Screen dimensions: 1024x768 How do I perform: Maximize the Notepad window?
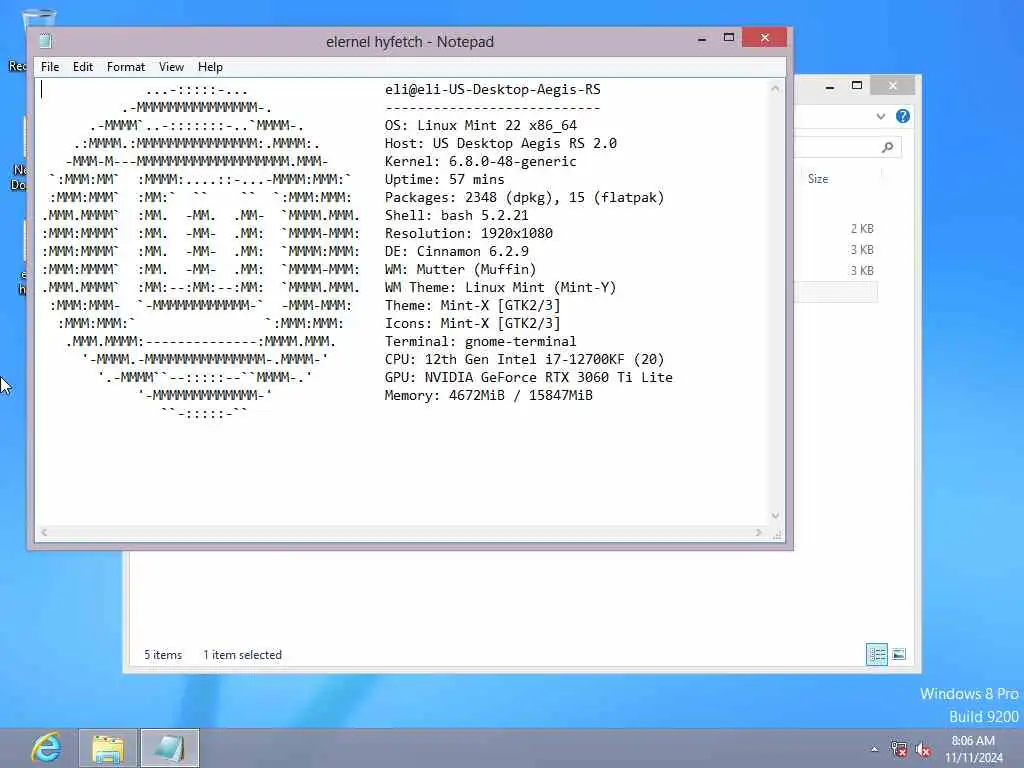pyautogui.click(x=729, y=37)
